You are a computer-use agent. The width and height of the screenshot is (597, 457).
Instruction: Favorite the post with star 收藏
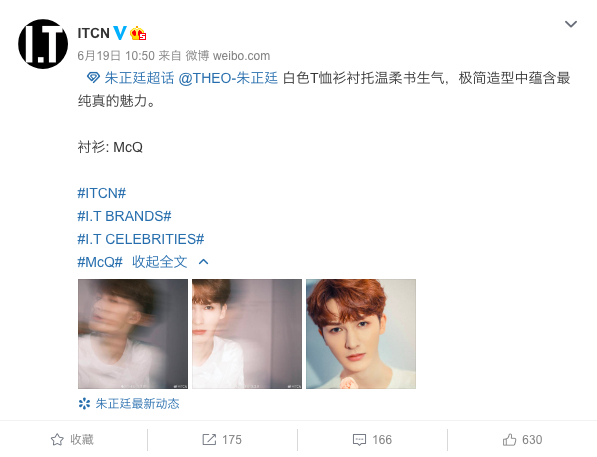coord(72,439)
